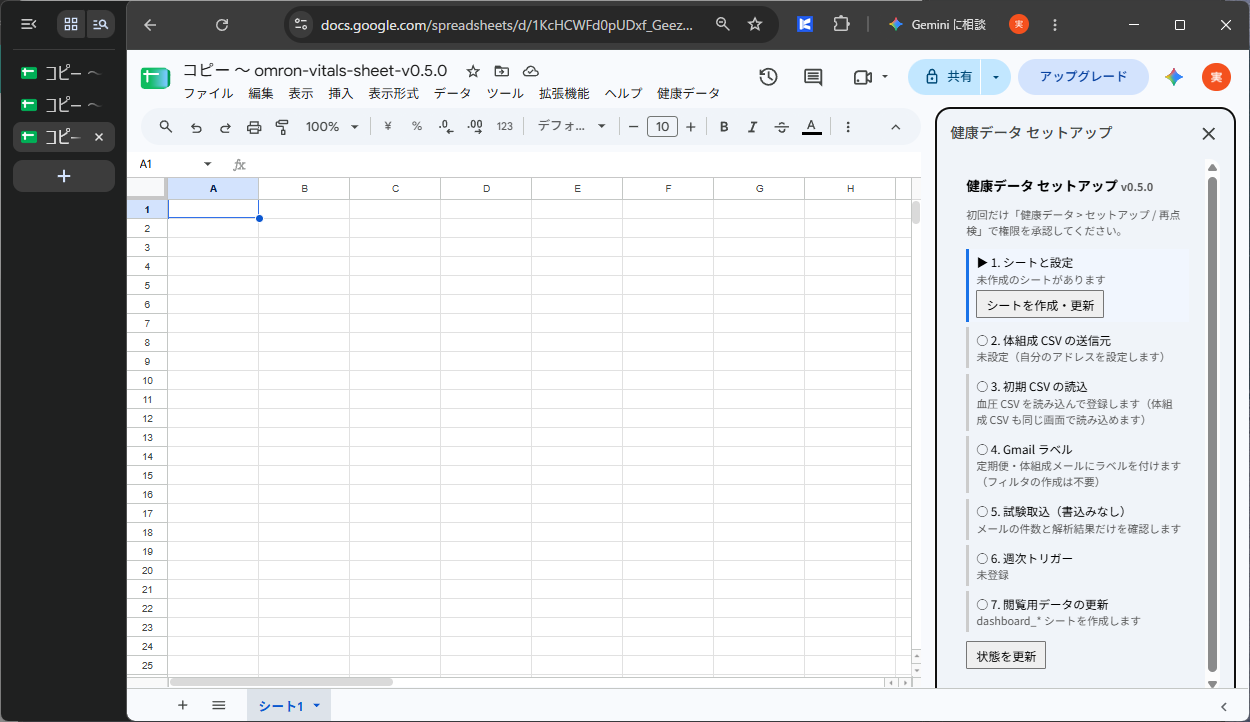1250x722 pixels.
Task: Click the font size input field
Action: pos(662,127)
